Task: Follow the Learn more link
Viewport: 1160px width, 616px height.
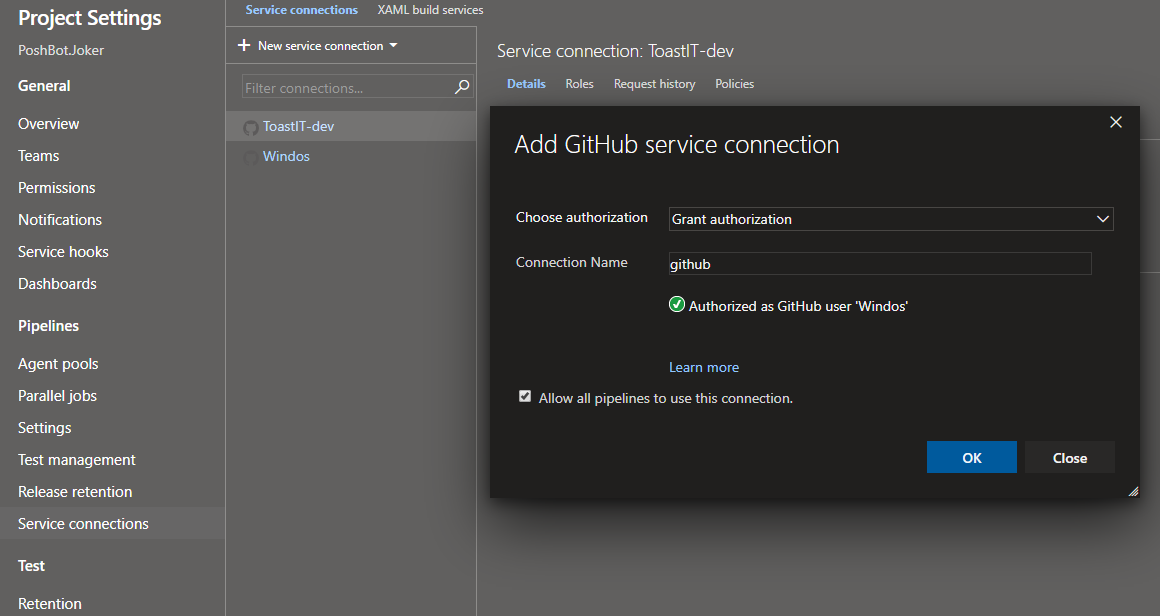Action: pyautogui.click(x=704, y=368)
